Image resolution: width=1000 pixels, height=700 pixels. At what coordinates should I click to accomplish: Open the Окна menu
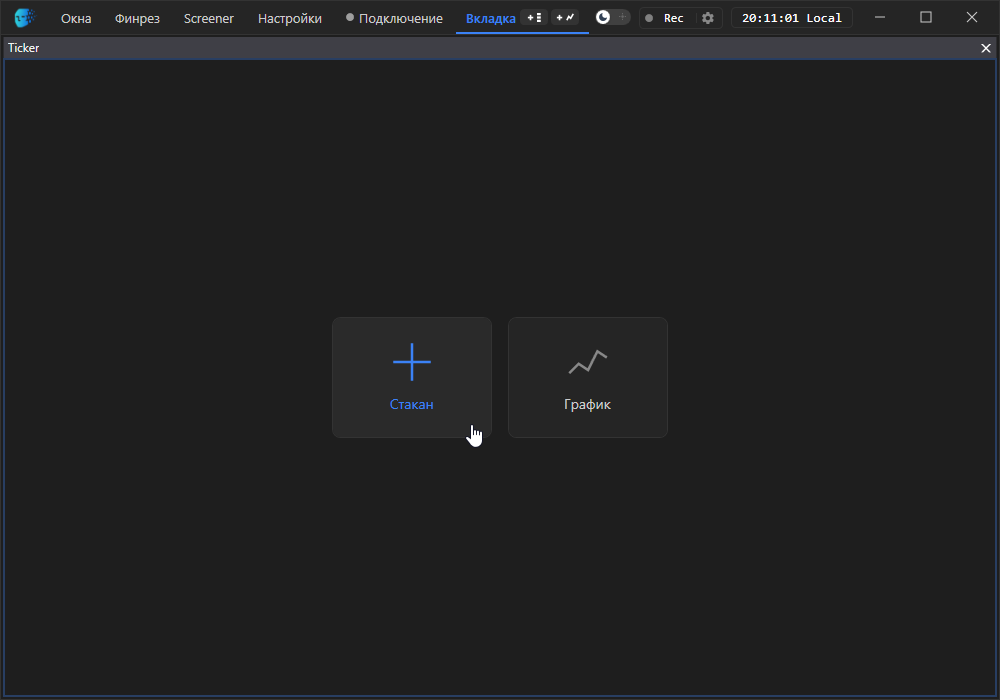click(76, 18)
